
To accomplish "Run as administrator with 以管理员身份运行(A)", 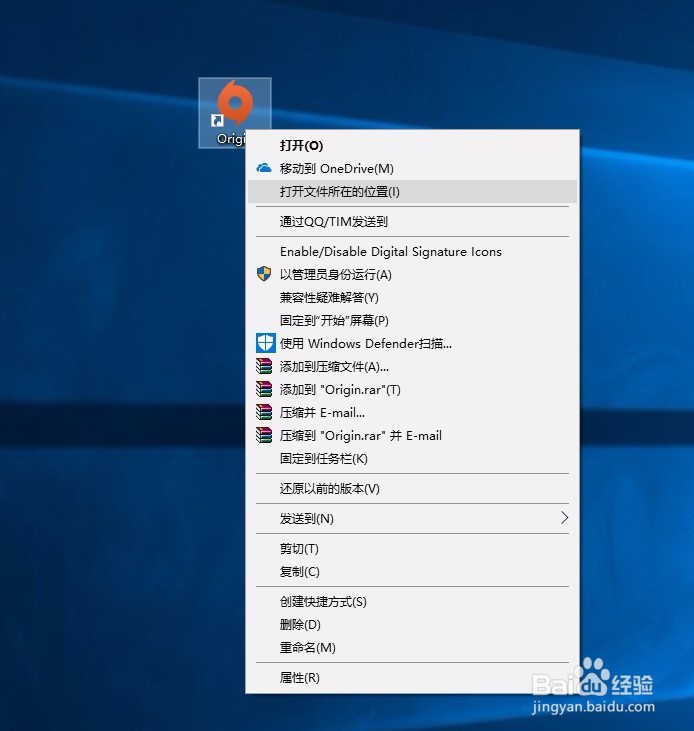I will pyautogui.click(x=412, y=275).
